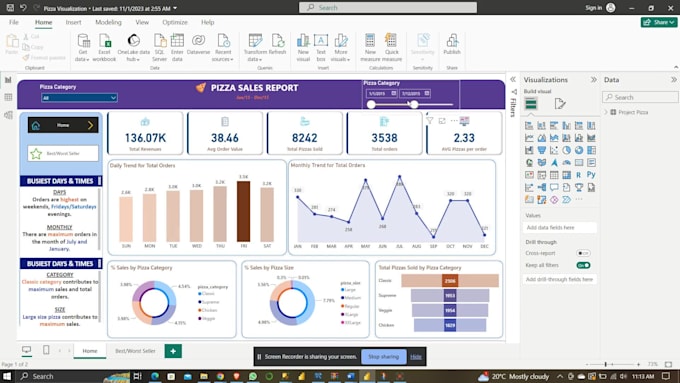Viewport: 680px width, 383px height.
Task: Insert a Table visual
Action: pos(554,175)
